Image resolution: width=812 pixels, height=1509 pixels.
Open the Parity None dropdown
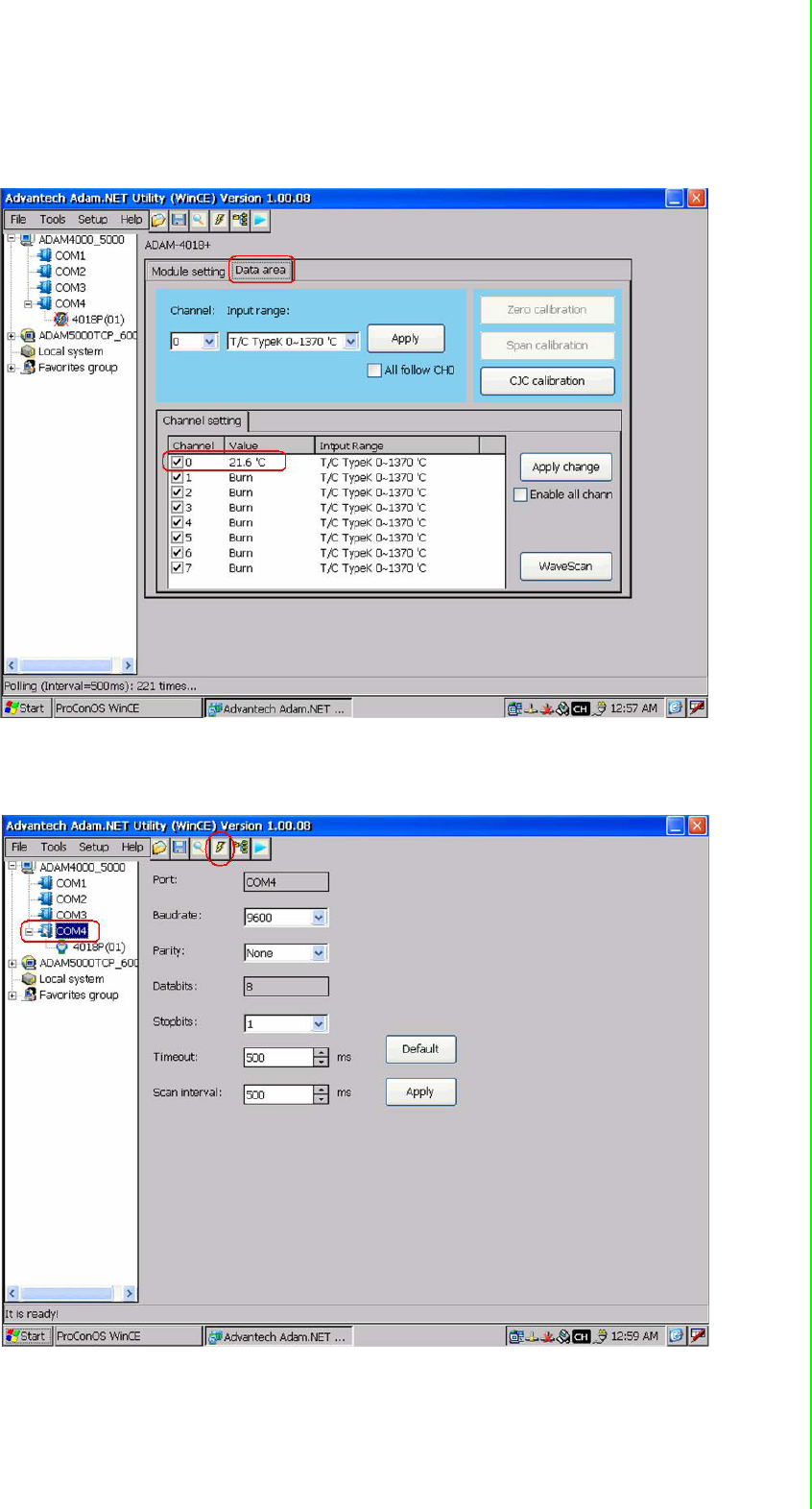(x=319, y=953)
